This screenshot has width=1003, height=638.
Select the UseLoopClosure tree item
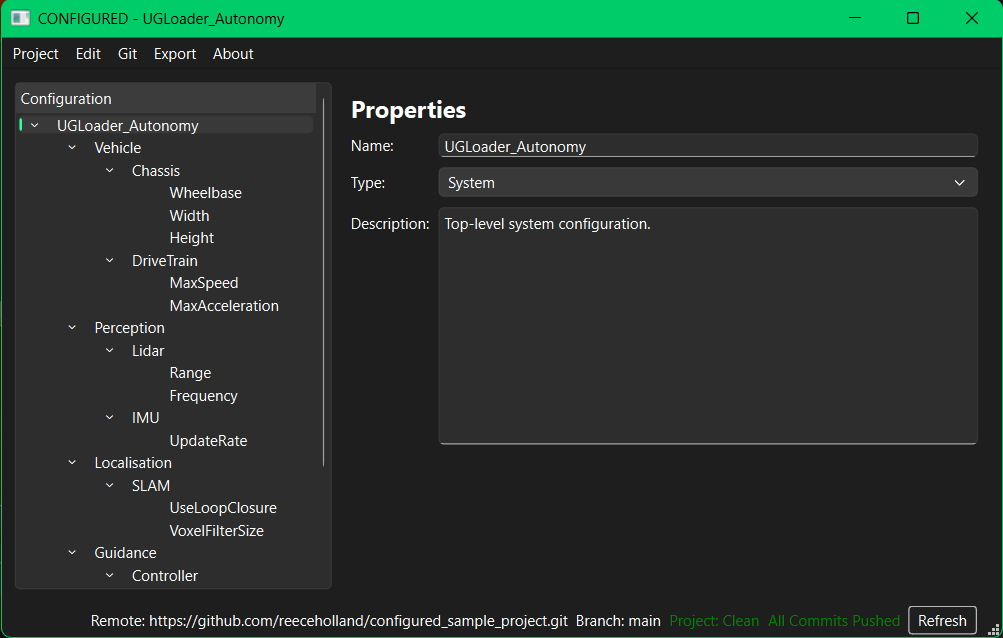click(223, 507)
